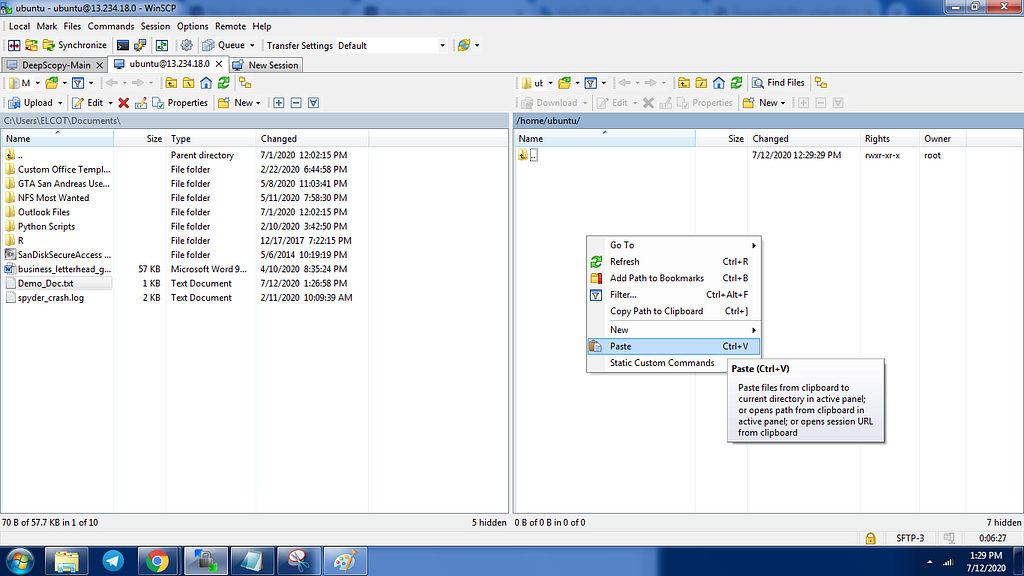Refresh the remote panel icon

(737, 83)
